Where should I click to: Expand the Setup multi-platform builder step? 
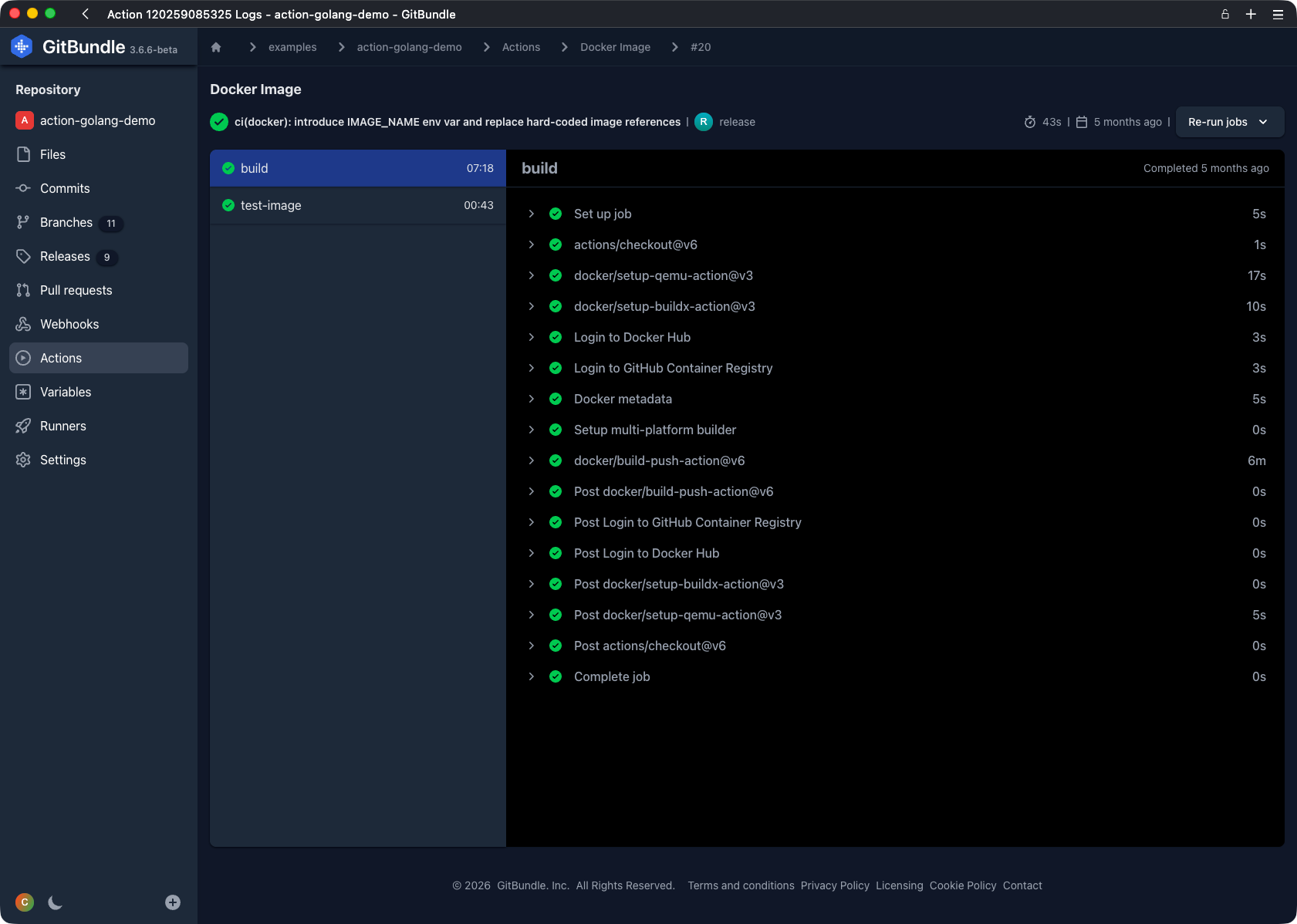pos(532,430)
